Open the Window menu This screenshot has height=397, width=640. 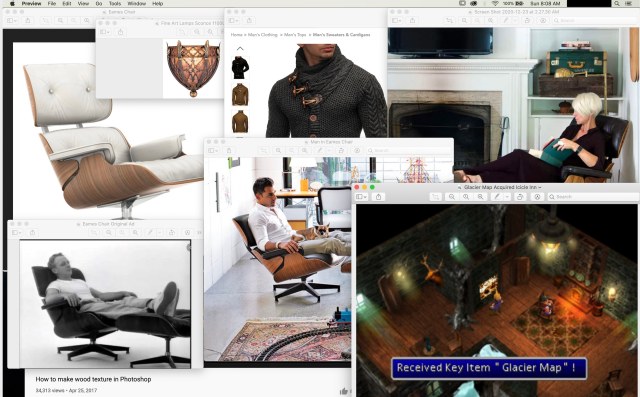(137, 3)
